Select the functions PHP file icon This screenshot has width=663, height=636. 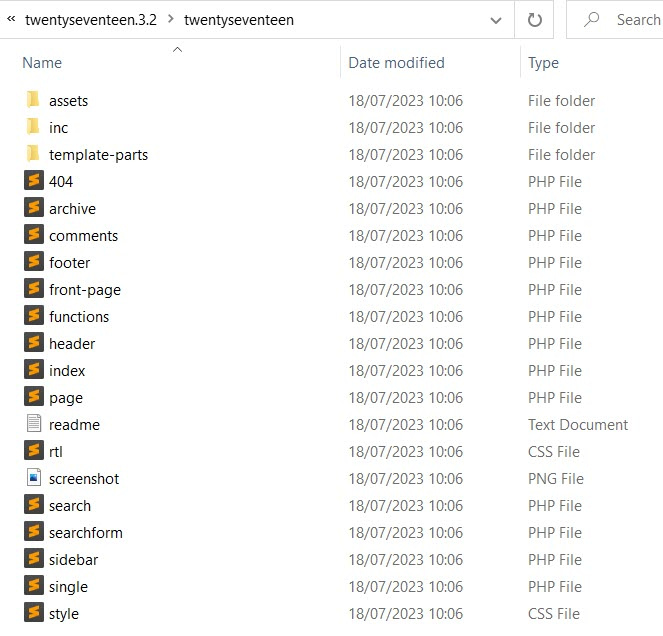(34, 316)
